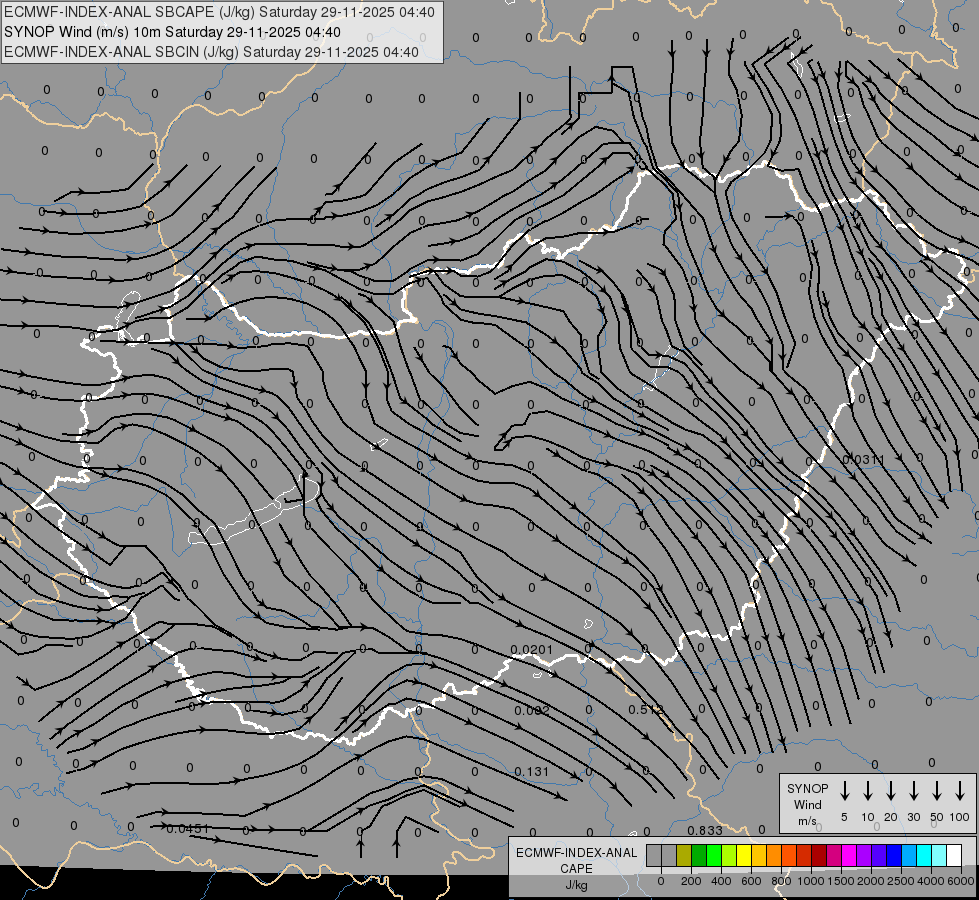Click the J/kg unit label in legend
979x900 pixels.
tap(576, 885)
